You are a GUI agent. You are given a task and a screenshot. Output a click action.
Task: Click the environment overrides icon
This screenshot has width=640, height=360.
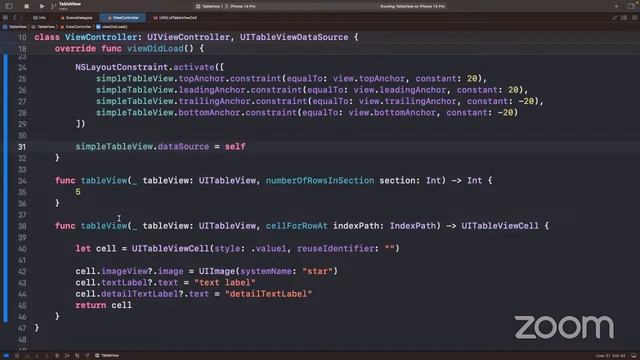pyautogui.click(x=77, y=356)
